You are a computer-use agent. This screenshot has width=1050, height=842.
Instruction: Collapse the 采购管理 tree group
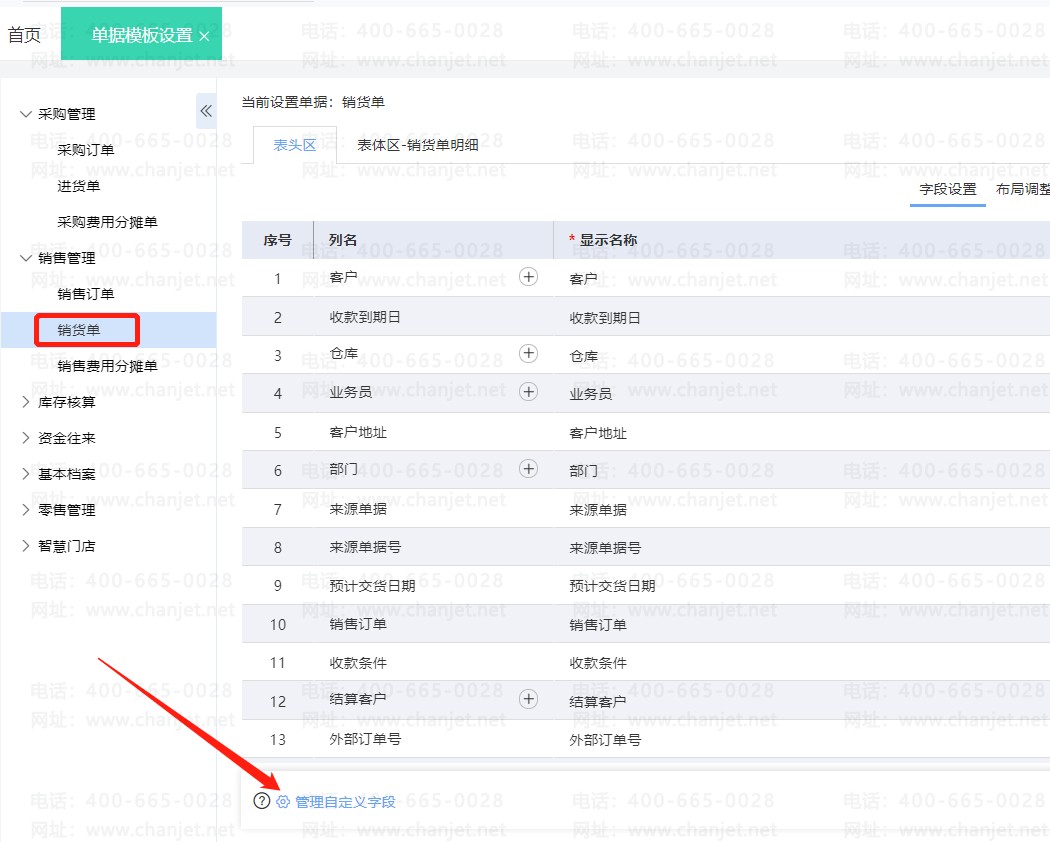pyautogui.click(x=25, y=114)
